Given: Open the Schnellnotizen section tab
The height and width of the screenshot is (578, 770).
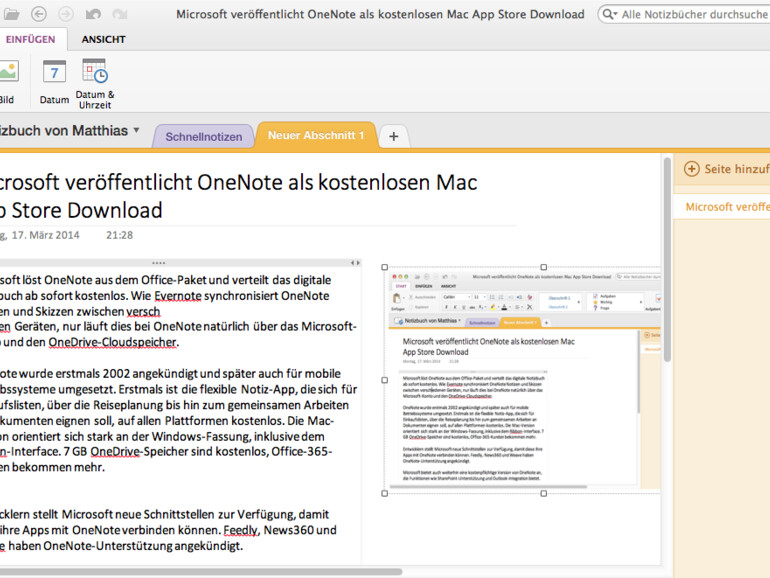Looking at the screenshot, I should 204,136.
